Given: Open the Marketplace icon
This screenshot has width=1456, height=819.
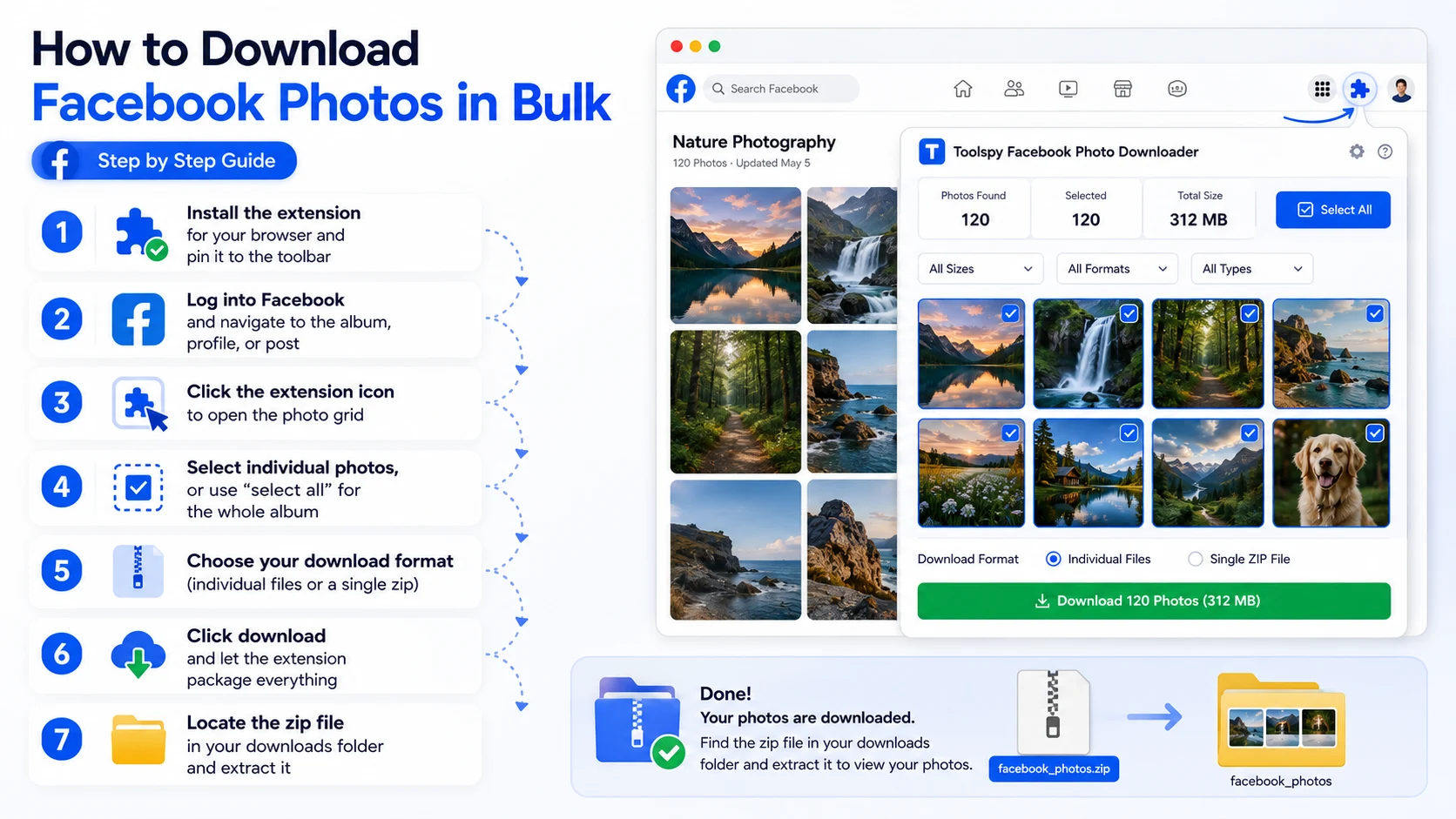Looking at the screenshot, I should [1122, 89].
